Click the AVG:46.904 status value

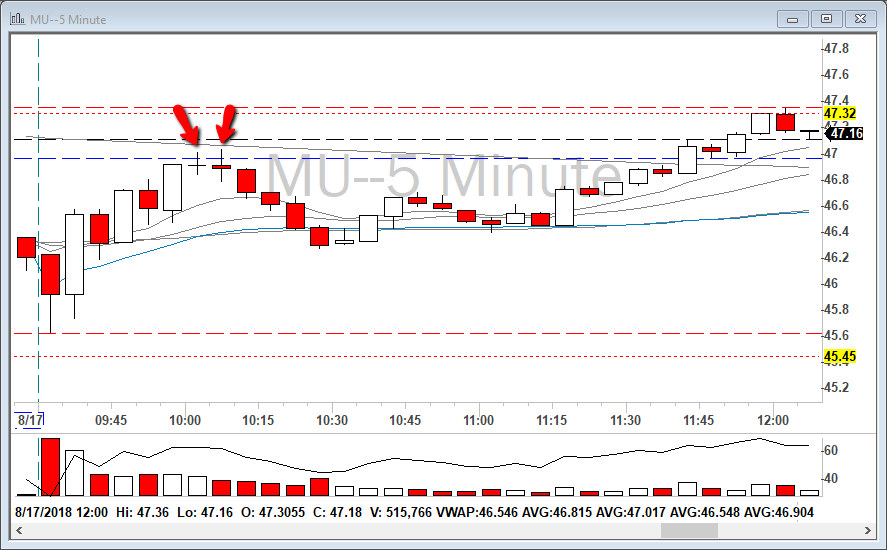pyautogui.click(x=778, y=513)
